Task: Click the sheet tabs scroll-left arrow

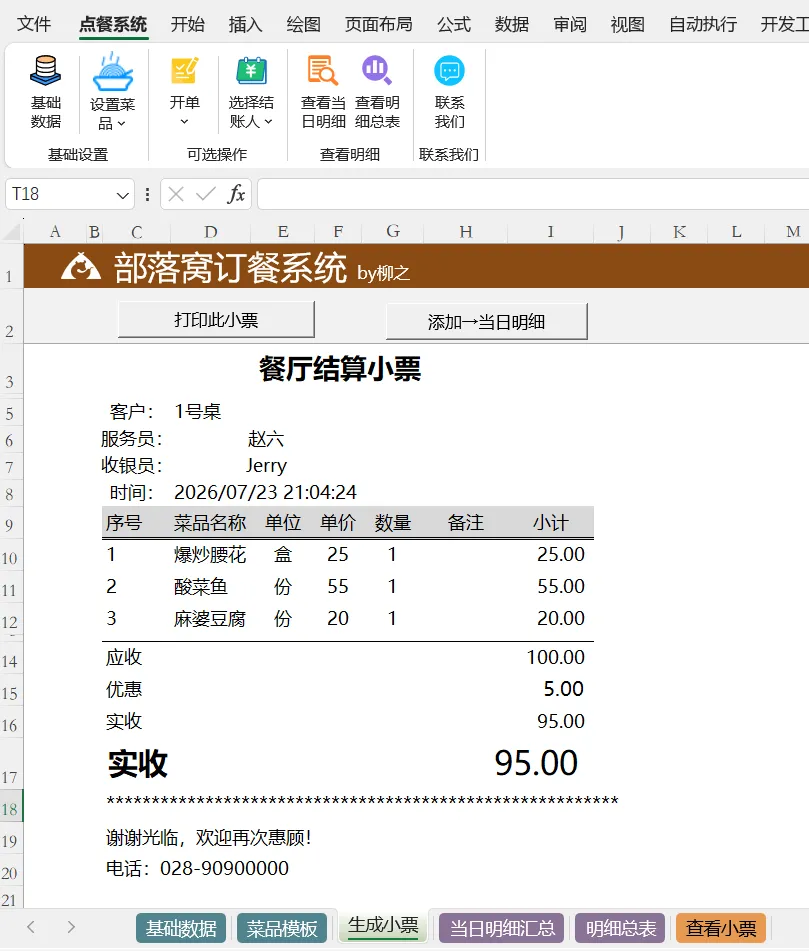Action: tap(31, 927)
